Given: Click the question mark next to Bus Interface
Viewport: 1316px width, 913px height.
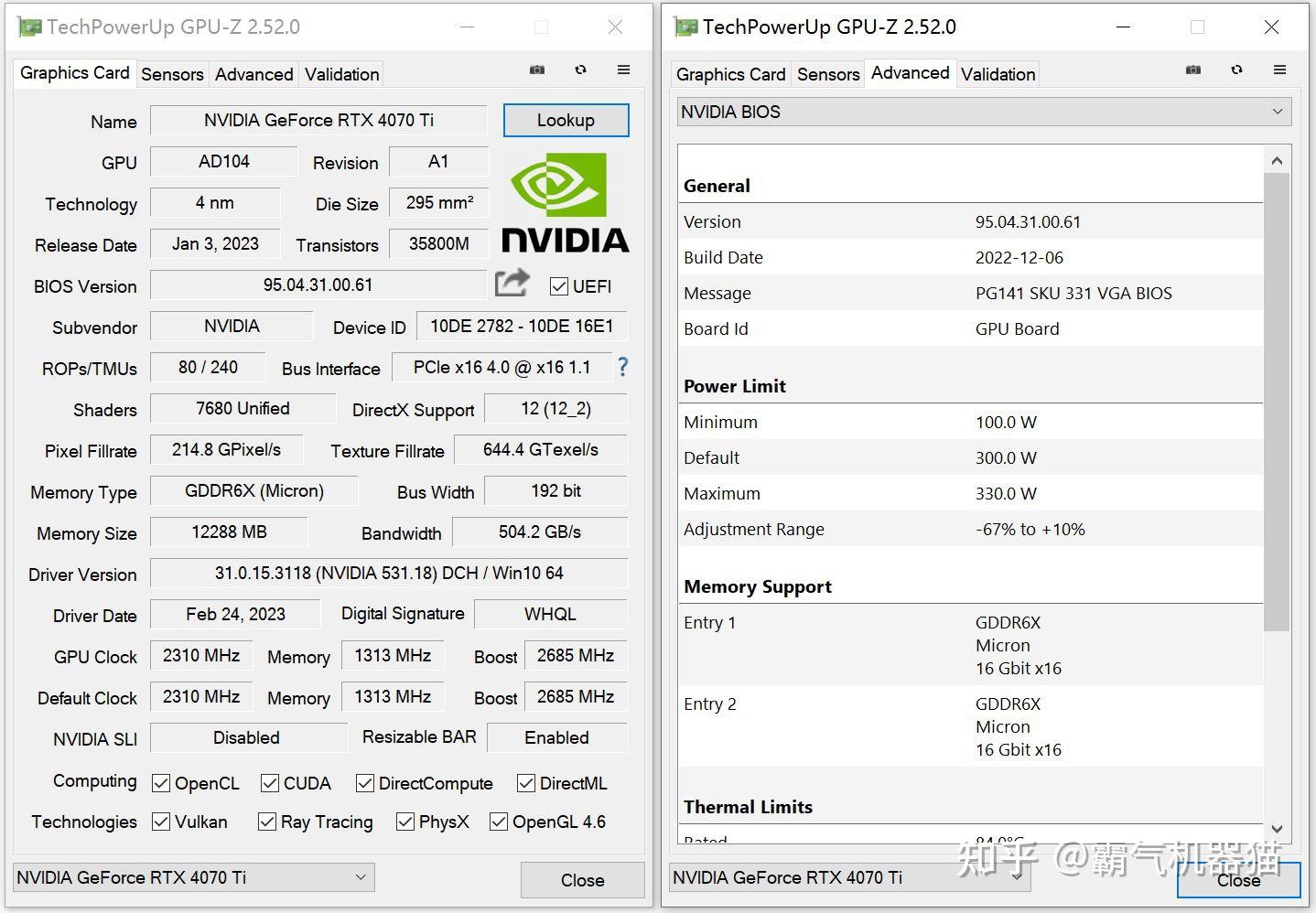Looking at the screenshot, I should pyautogui.click(x=622, y=367).
